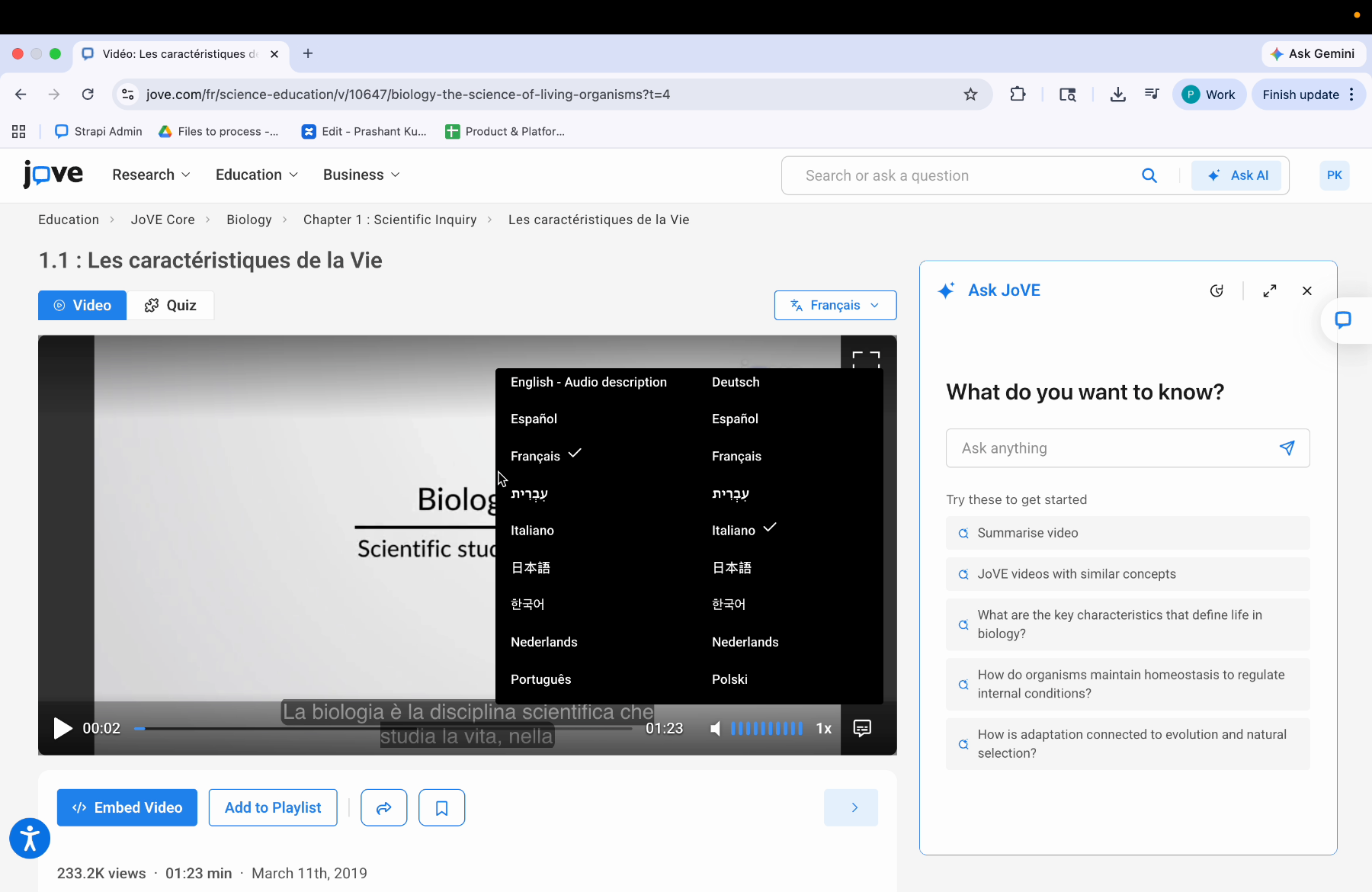This screenshot has height=892, width=1372.
Task: Select JoVE videos with similar concepts
Action: point(1128,574)
